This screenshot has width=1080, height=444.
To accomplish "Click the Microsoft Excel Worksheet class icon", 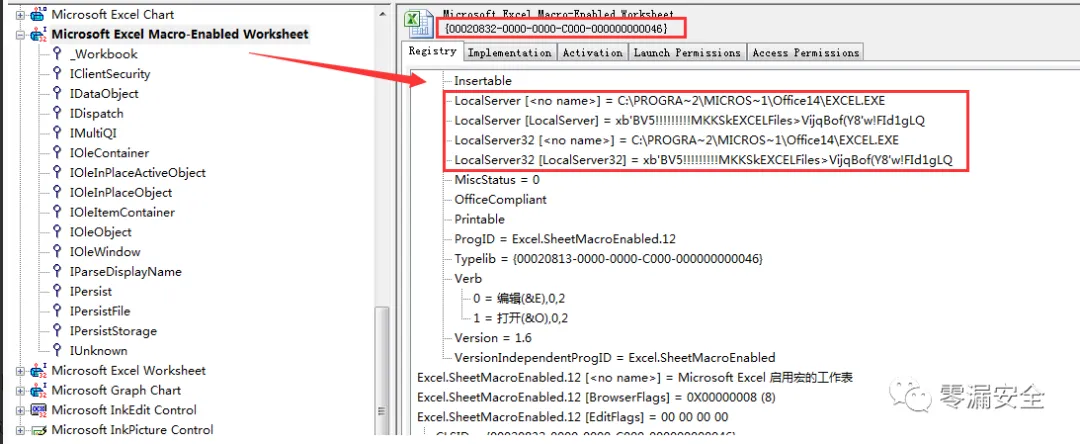I will tap(37, 370).
